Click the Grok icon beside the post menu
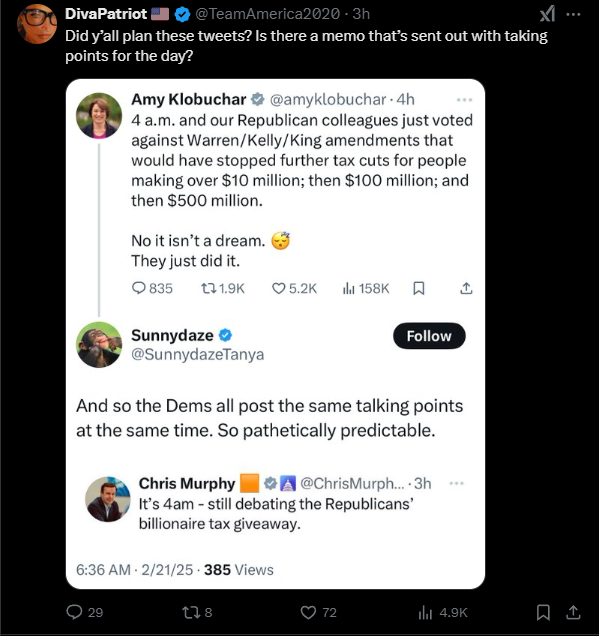This screenshot has width=599, height=636. [547, 15]
